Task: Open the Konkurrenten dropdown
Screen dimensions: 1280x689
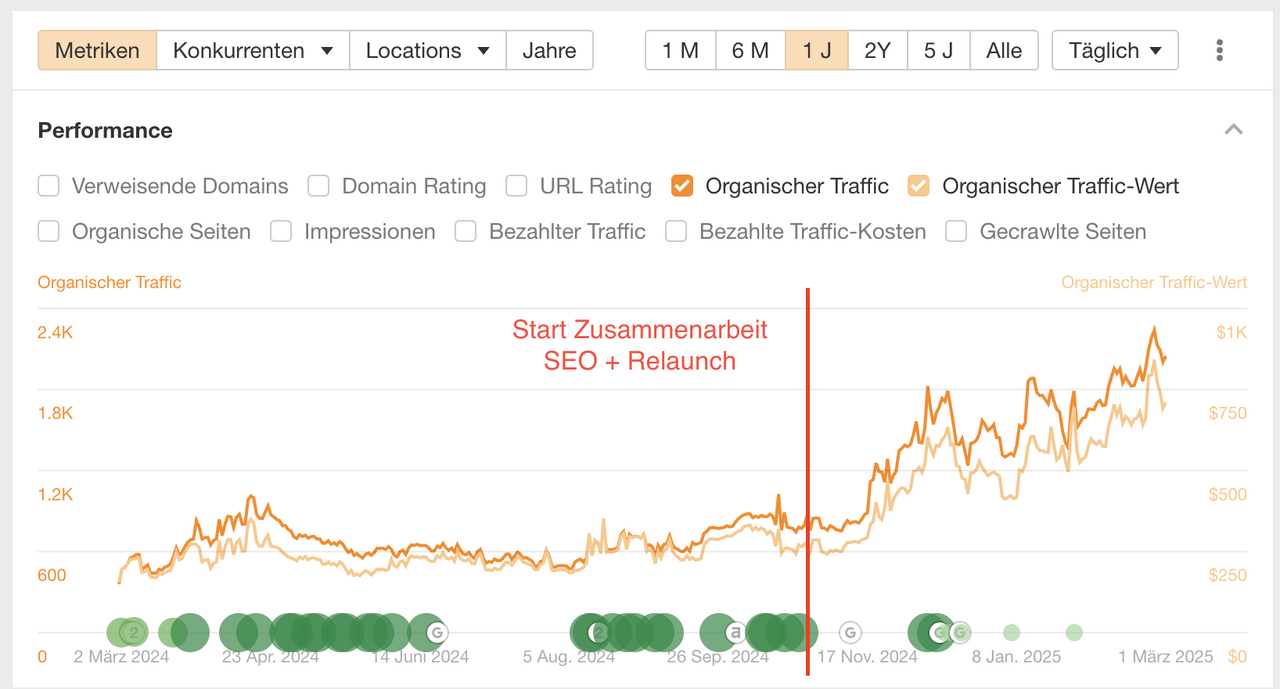Action: [x=253, y=50]
